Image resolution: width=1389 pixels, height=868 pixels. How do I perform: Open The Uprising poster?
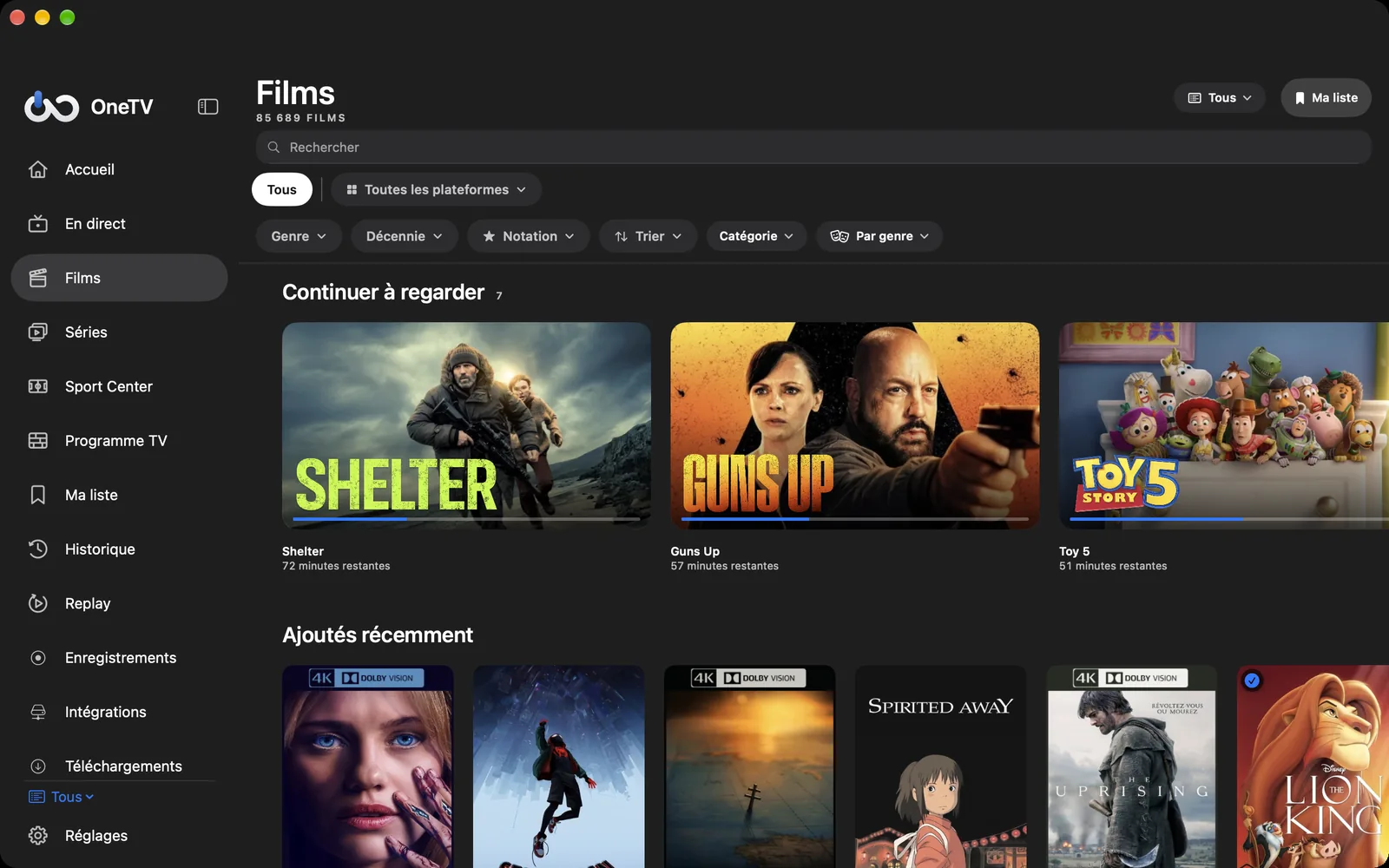point(1132,766)
